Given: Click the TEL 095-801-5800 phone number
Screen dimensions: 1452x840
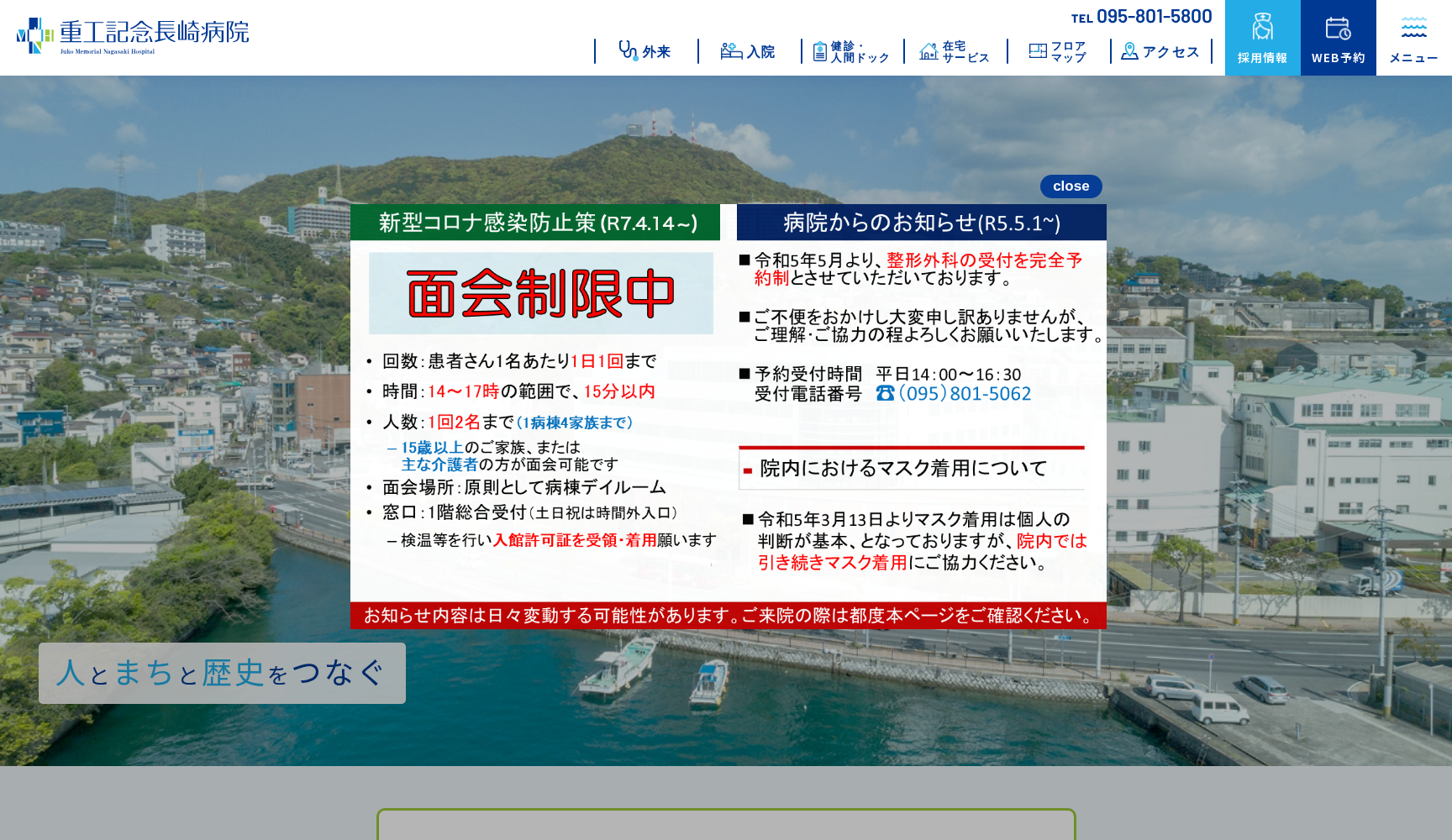Looking at the screenshot, I should pos(1141,15).
